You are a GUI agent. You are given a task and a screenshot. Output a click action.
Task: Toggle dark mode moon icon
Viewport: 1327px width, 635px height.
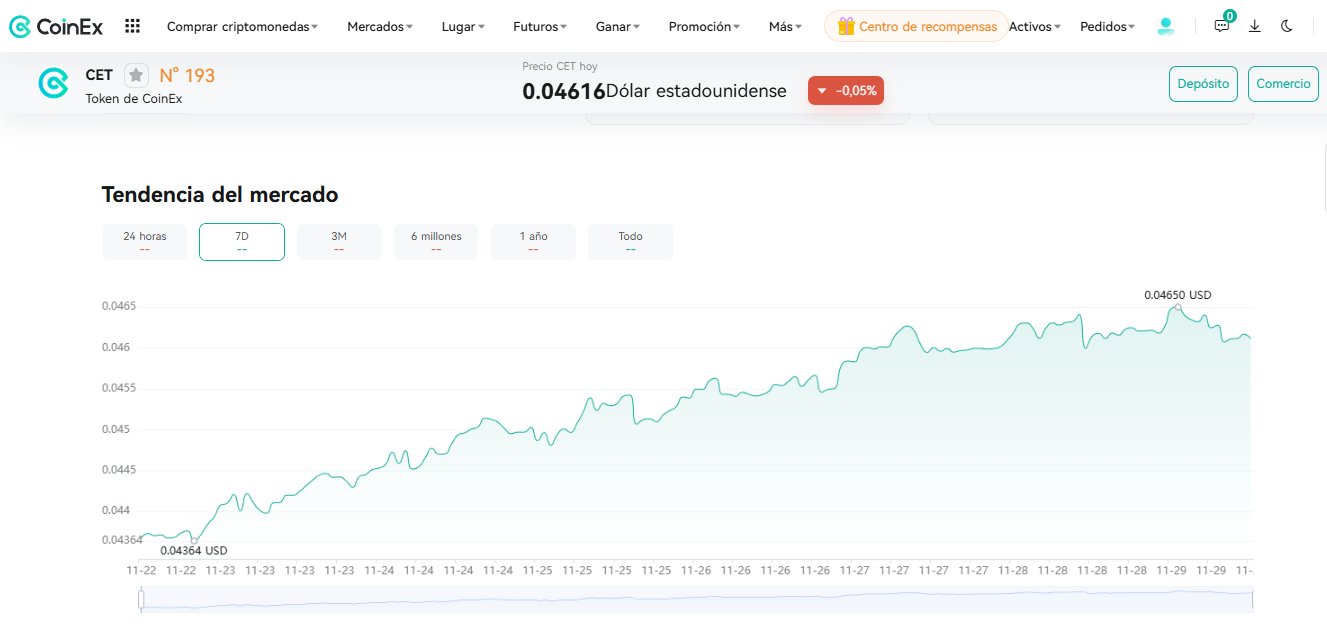1286,27
